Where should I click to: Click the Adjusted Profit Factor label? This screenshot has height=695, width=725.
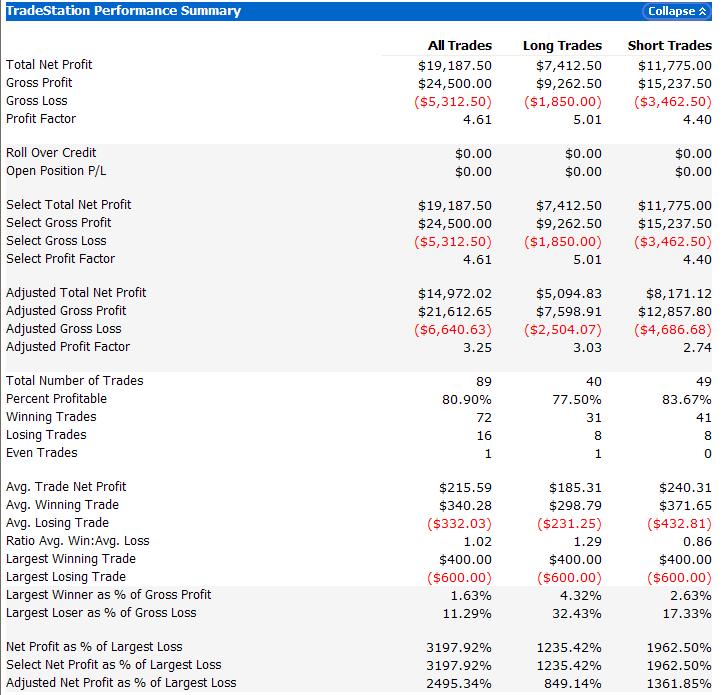click(68, 347)
